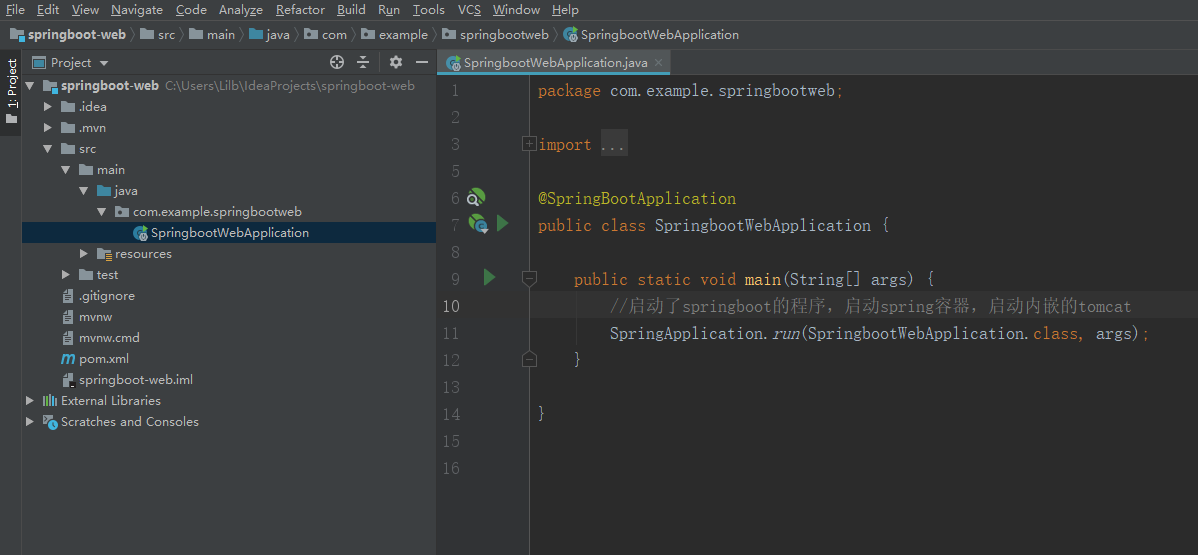Image resolution: width=1198 pixels, height=555 pixels.
Task: Click the Scratches and Consoles icon
Action: coord(50,422)
